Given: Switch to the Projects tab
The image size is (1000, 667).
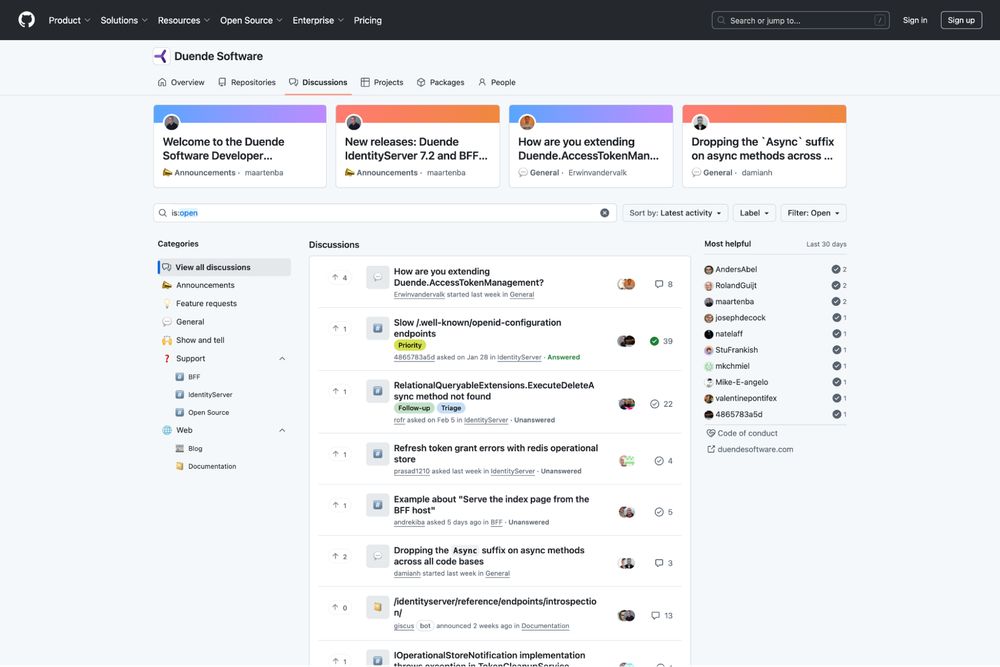Looking at the screenshot, I should tap(382, 82).
